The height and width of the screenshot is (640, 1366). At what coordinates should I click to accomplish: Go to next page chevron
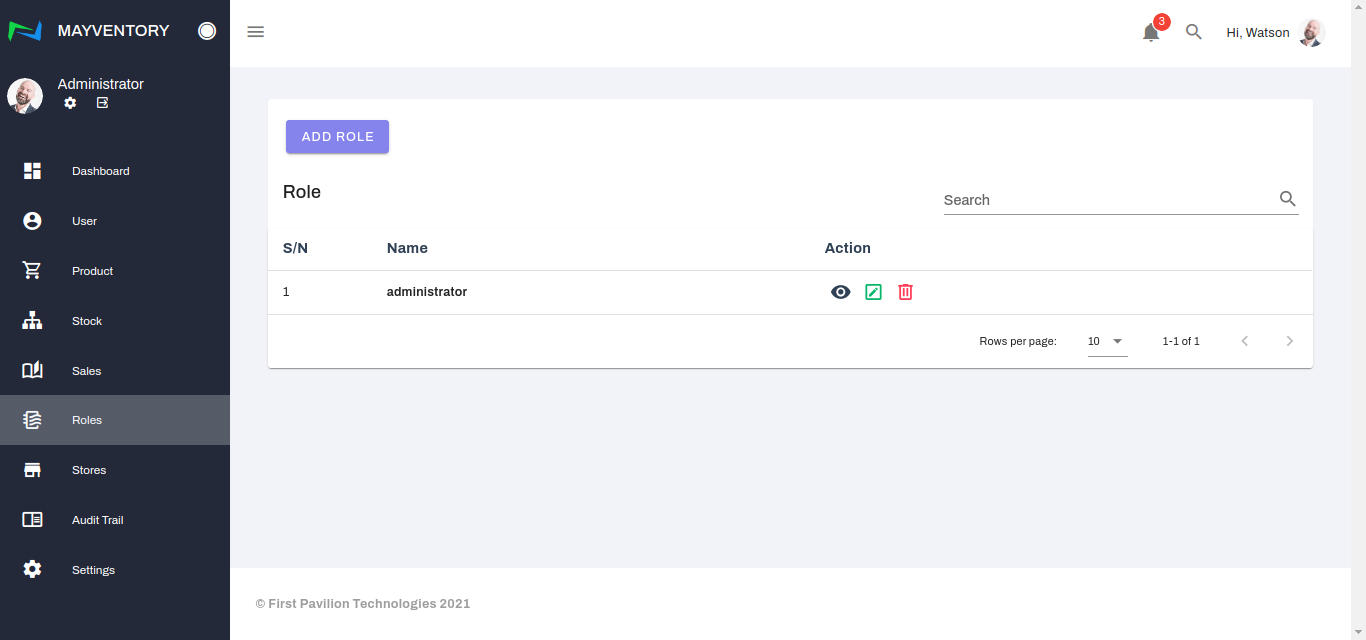pyautogui.click(x=1289, y=341)
